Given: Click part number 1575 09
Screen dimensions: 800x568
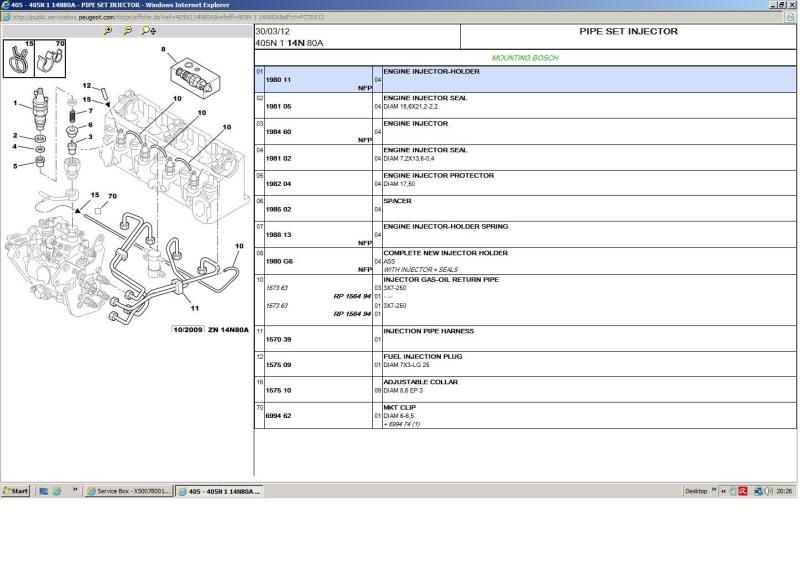Looking at the screenshot, I should click(x=278, y=365).
